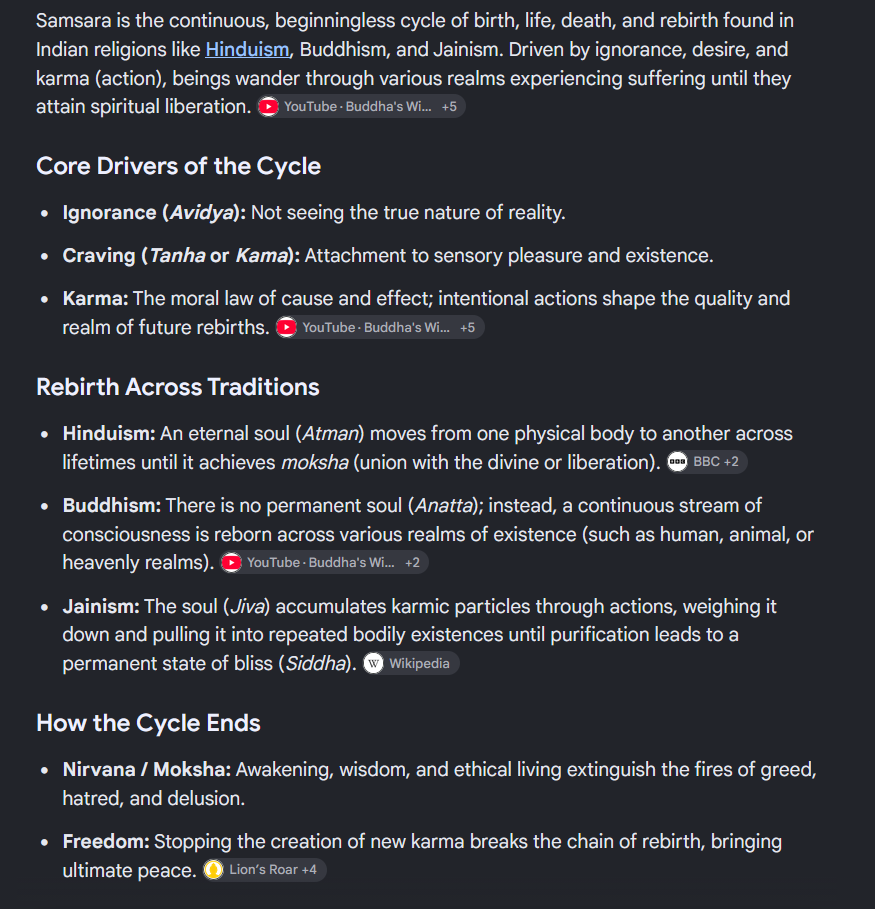Click the "Core Drivers of the Cycle" heading
This screenshot has width=875, height=909.
(179, 166)
